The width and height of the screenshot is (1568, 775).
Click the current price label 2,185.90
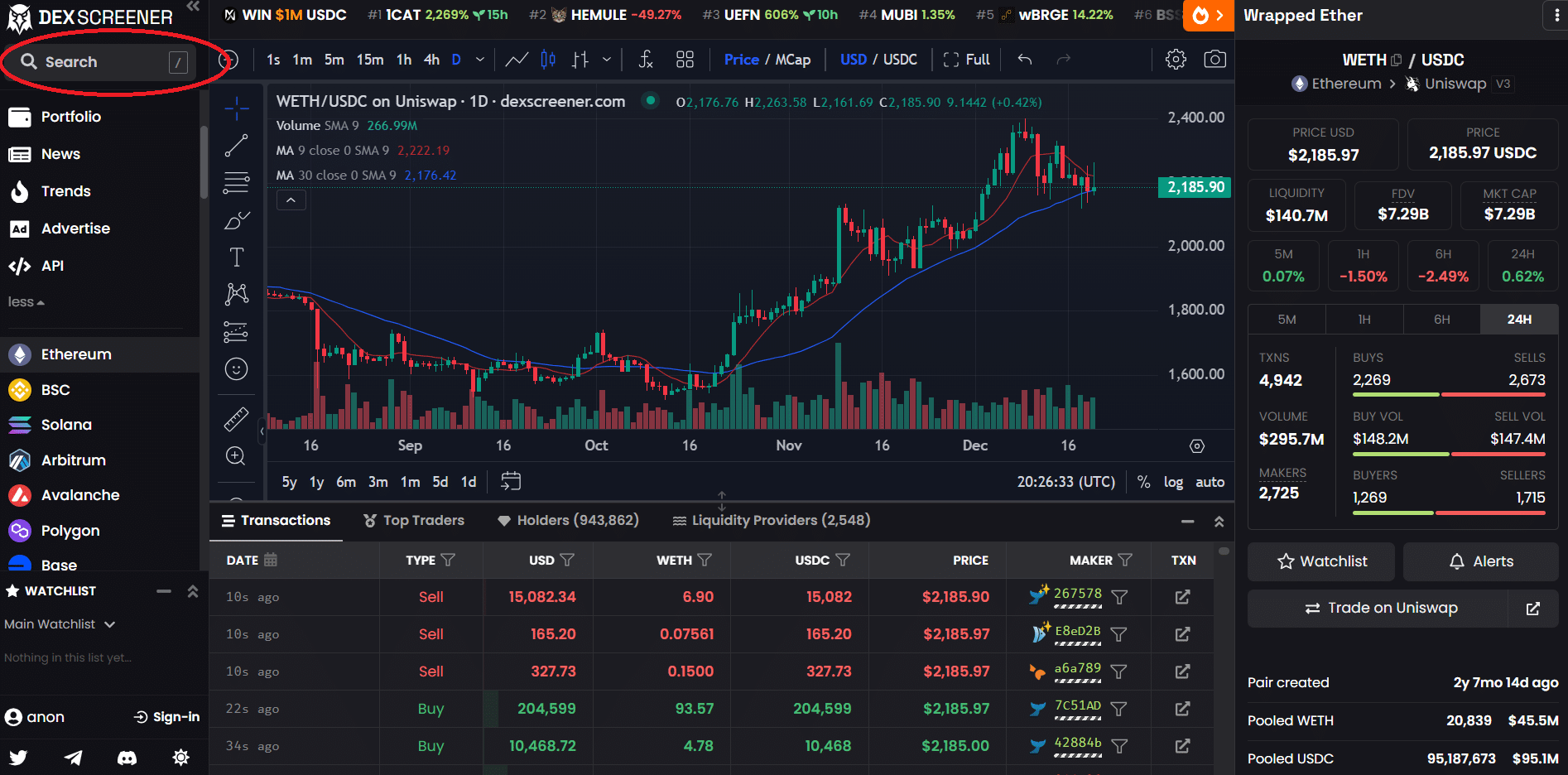coord(1195,187)
